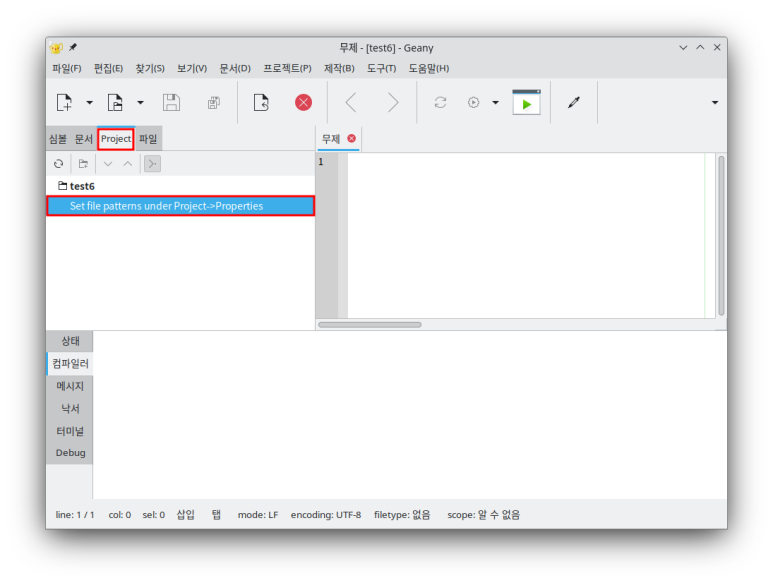The width and height of the screenshot is (773, 583).
Task: Expand recent files dropdown arrow
Action: click(x=141, y=103)
